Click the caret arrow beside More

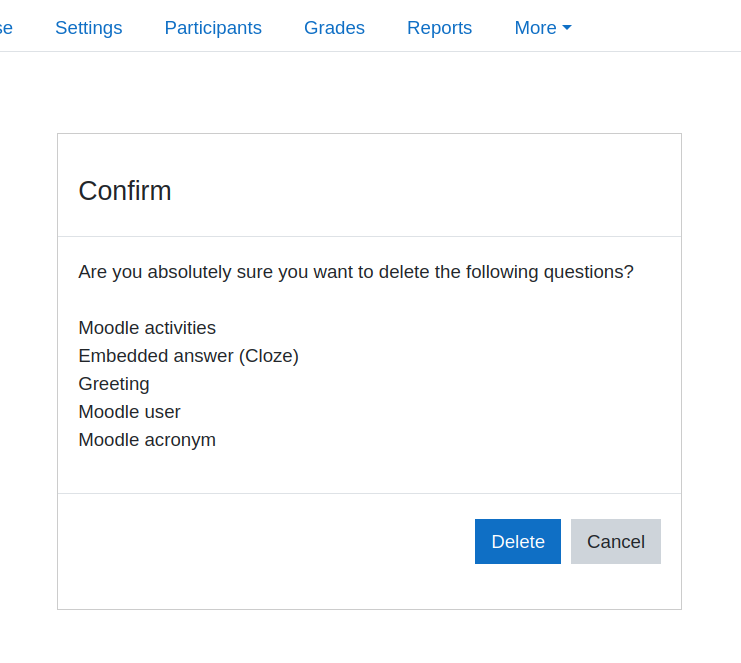pos(567,28)
